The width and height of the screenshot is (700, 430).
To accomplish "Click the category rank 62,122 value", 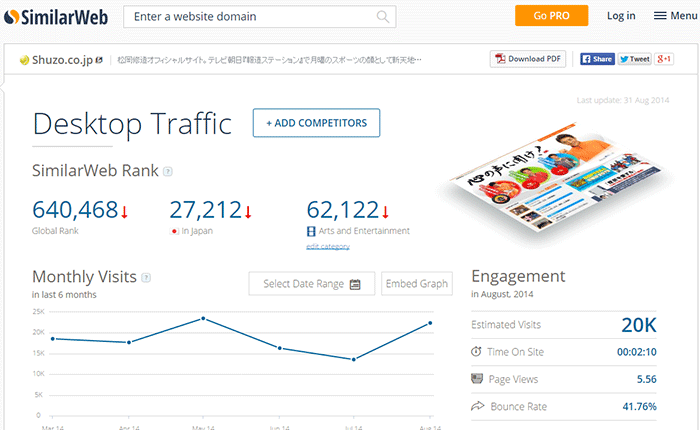I will [343, 209].
